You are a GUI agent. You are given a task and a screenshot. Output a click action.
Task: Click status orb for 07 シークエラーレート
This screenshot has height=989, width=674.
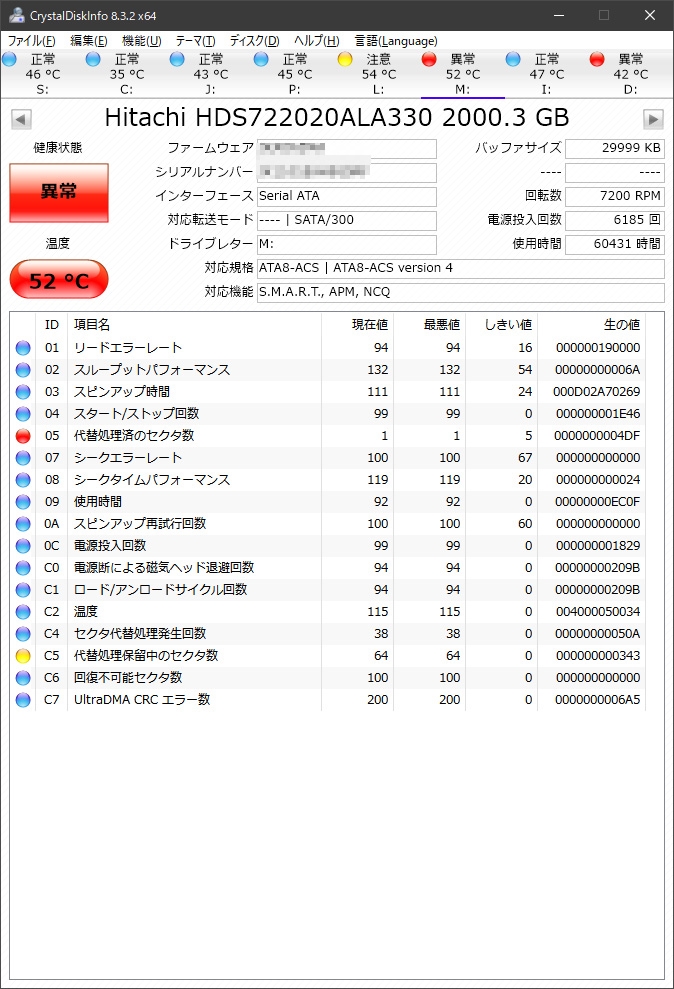[x=23, y=458]
